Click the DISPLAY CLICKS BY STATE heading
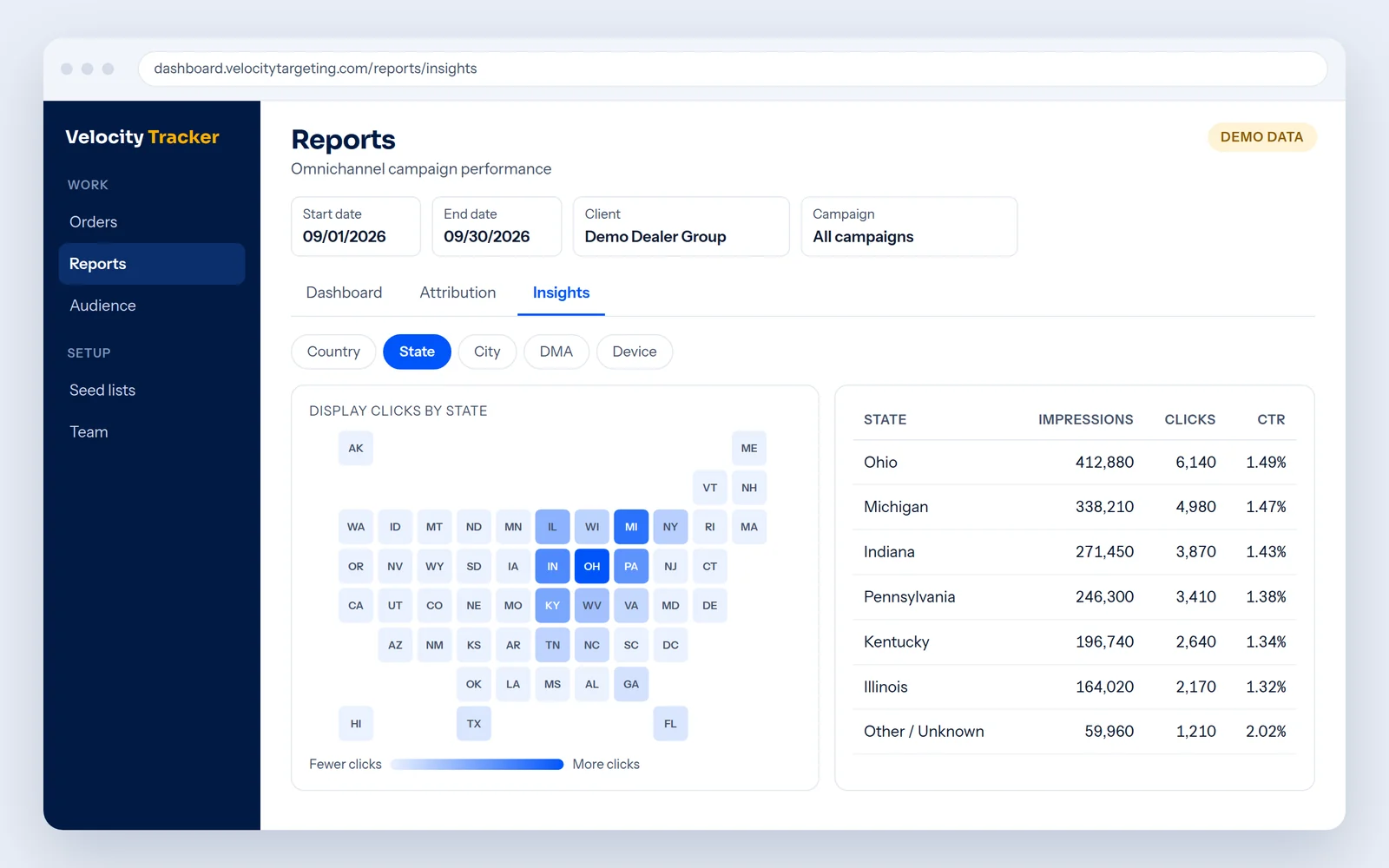The image size is (1389, 868). (398, 411)
